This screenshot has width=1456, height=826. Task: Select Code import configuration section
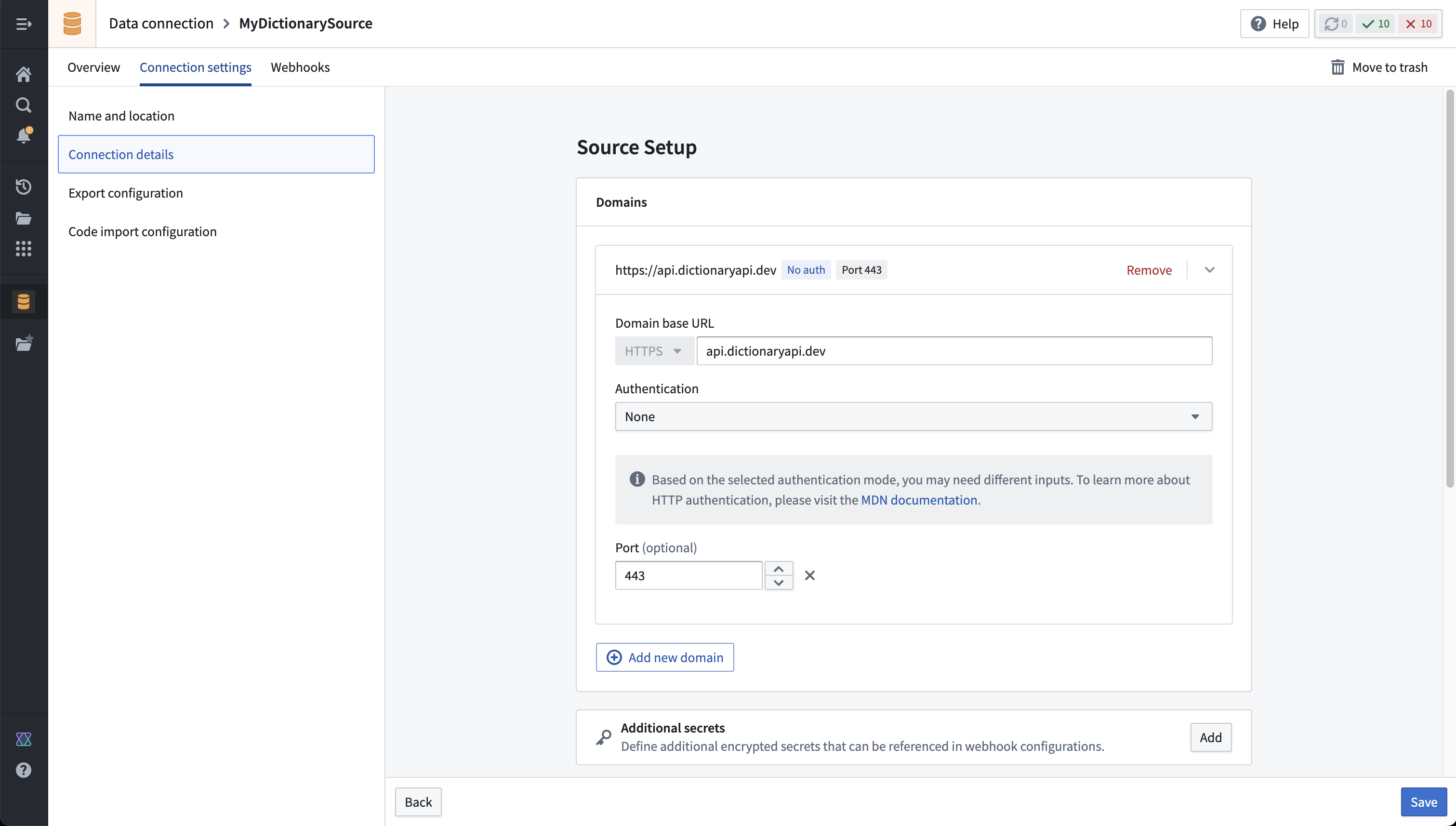coord(216,231)
